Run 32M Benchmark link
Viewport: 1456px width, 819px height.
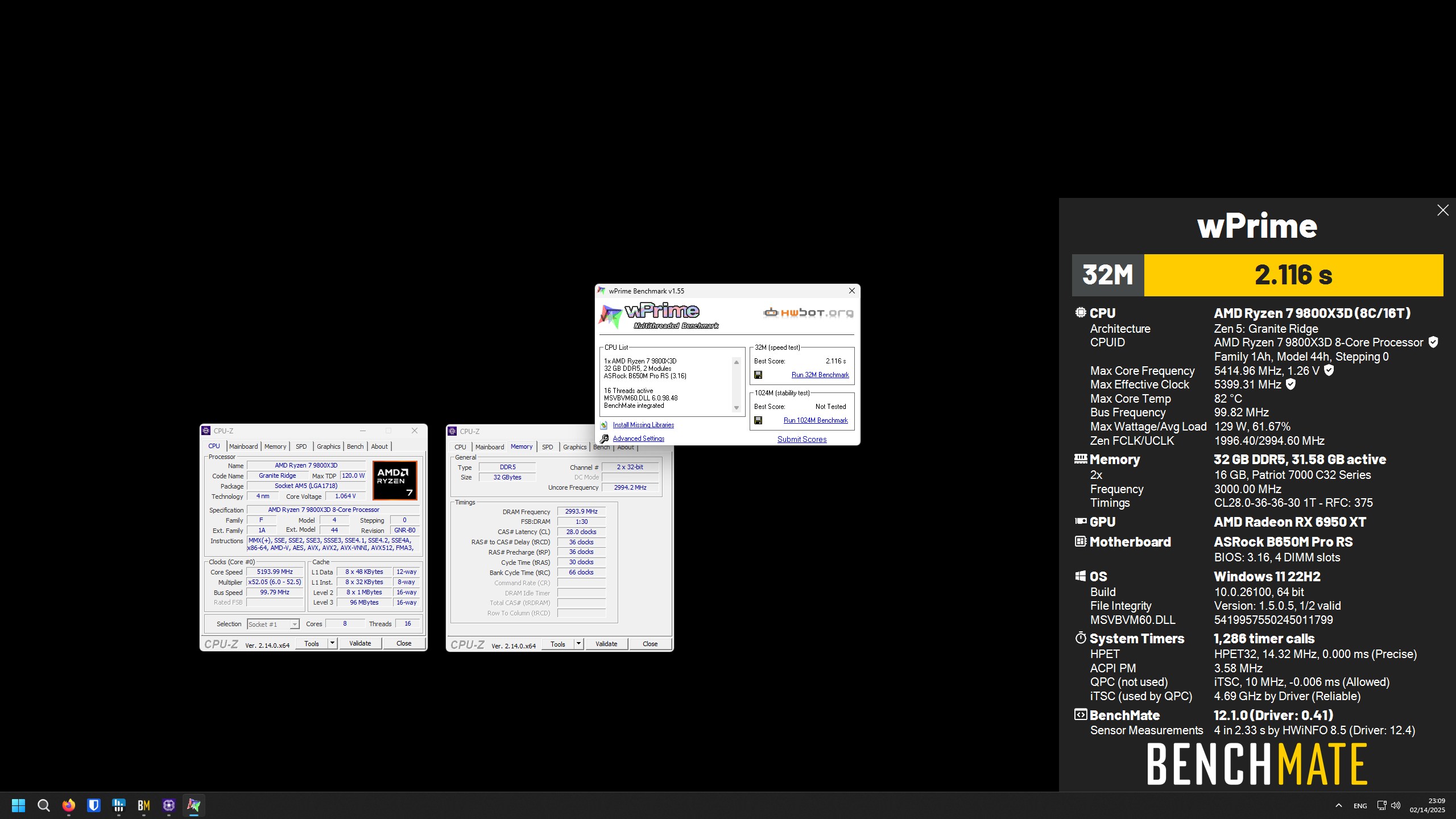tap(820, 375)
